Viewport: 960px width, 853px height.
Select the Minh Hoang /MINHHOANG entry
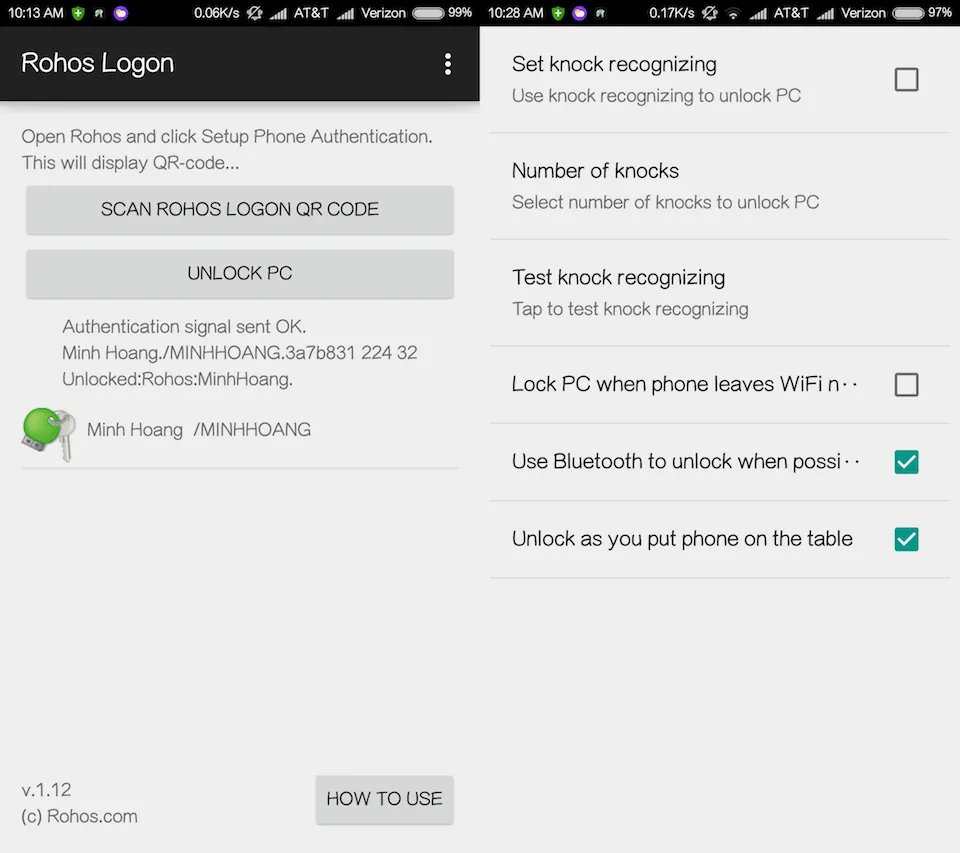coord(240,434)
